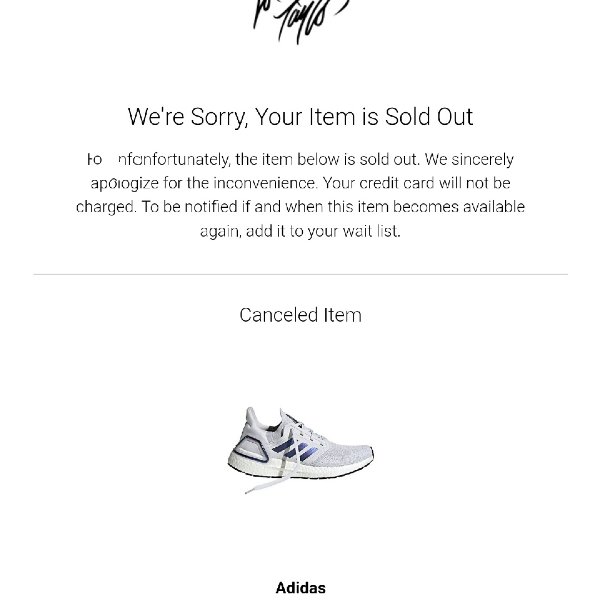Image resolution: width=600 pixels, height=600 pixels.
Task: Click the words "again, add it to your"
Action: pos(269,231)
